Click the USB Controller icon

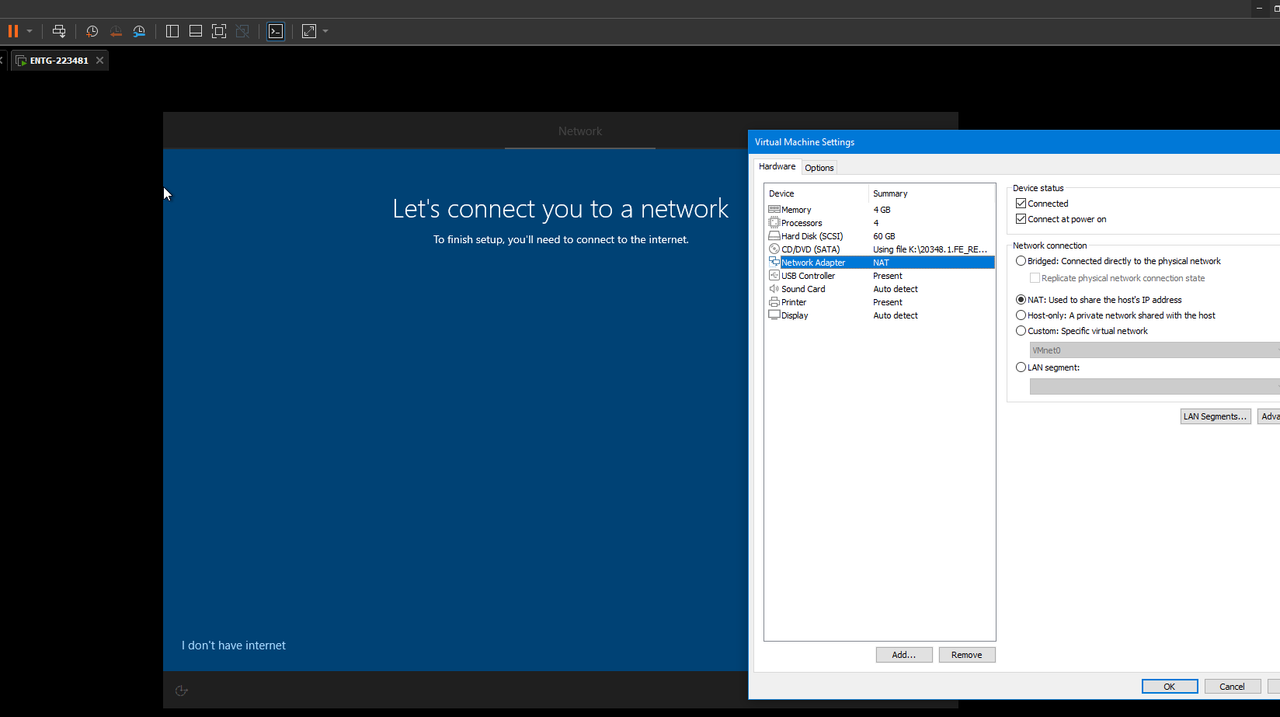pyautogui.click(x=774, y=276)
